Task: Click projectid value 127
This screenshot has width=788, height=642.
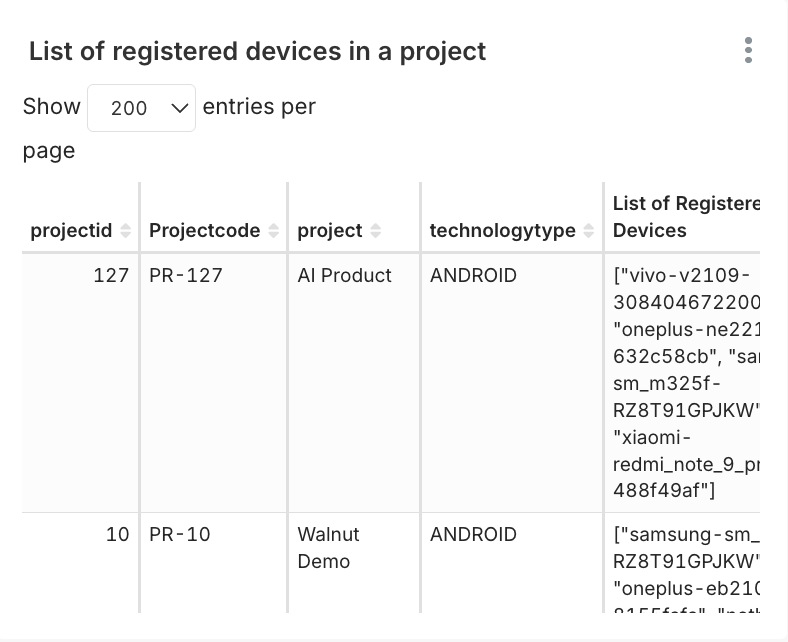Action: point(111,276)
